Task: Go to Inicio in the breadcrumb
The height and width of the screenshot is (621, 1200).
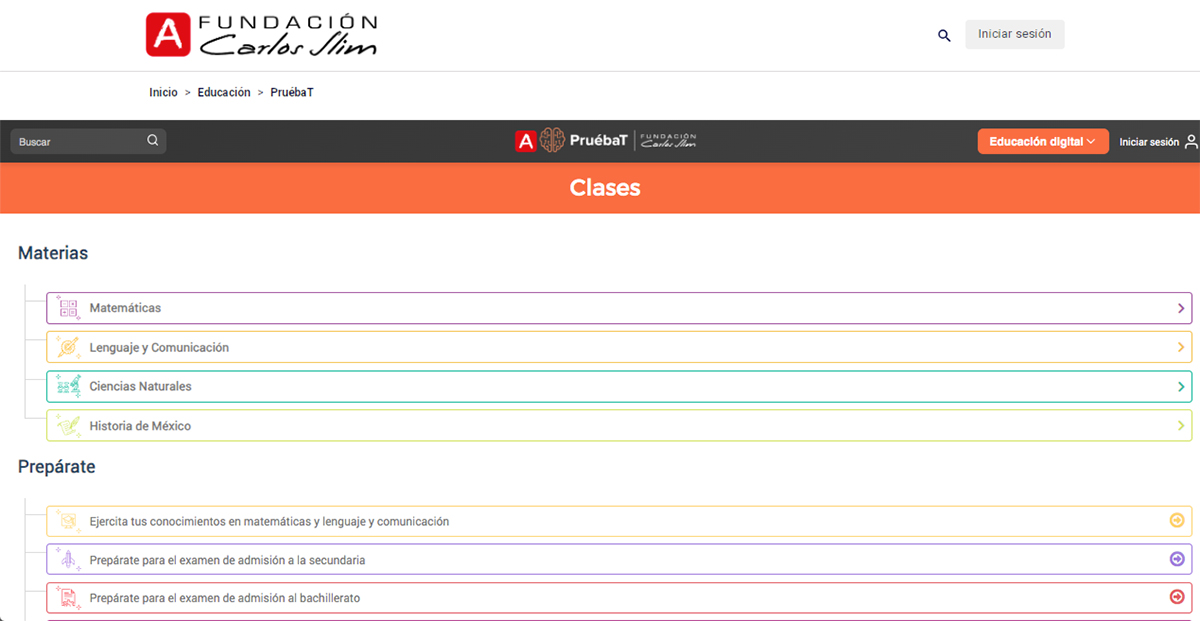Action: pyautogui.click(x=163, y=92)
